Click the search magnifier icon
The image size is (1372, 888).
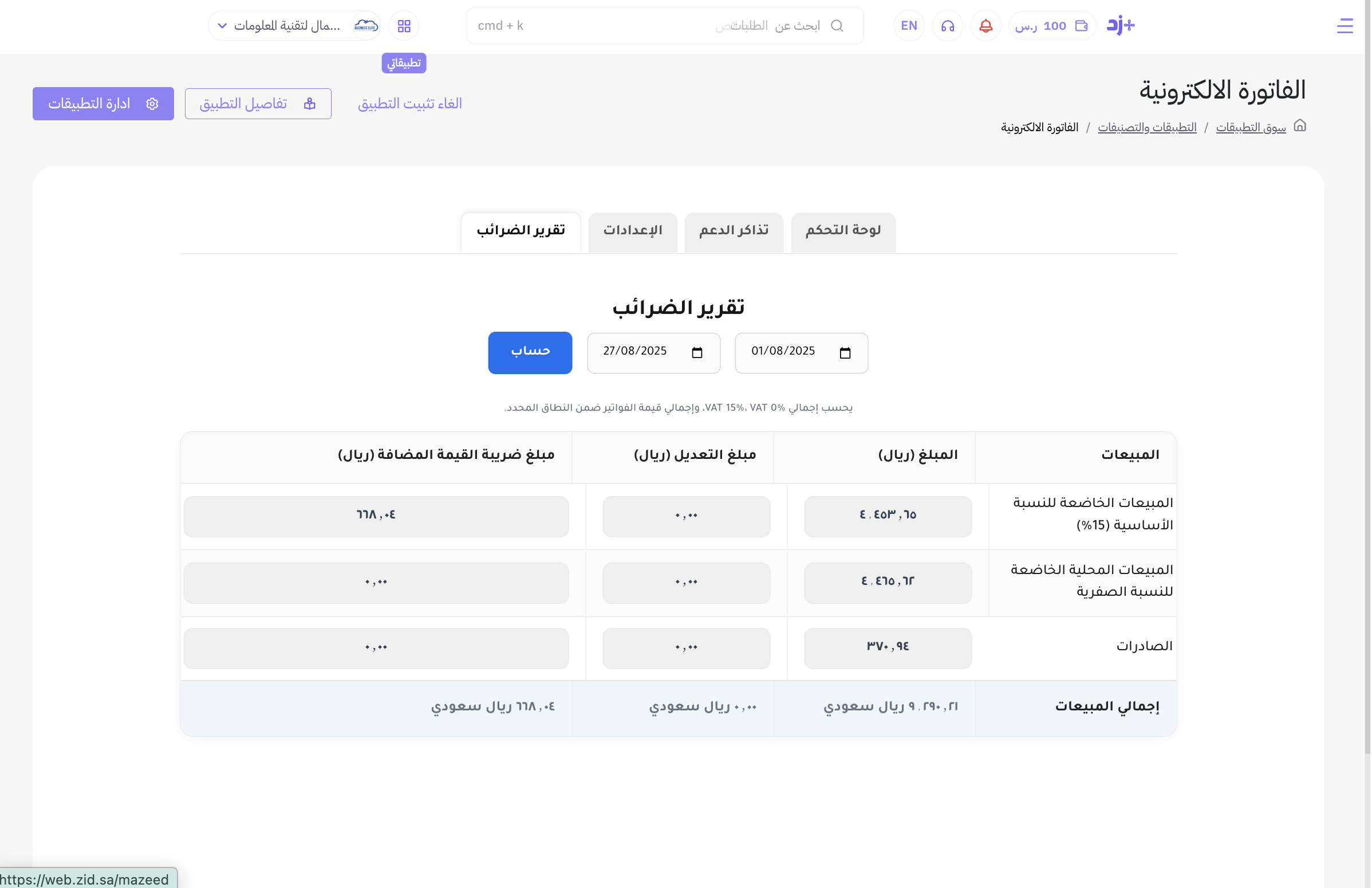tap(837, 26)
